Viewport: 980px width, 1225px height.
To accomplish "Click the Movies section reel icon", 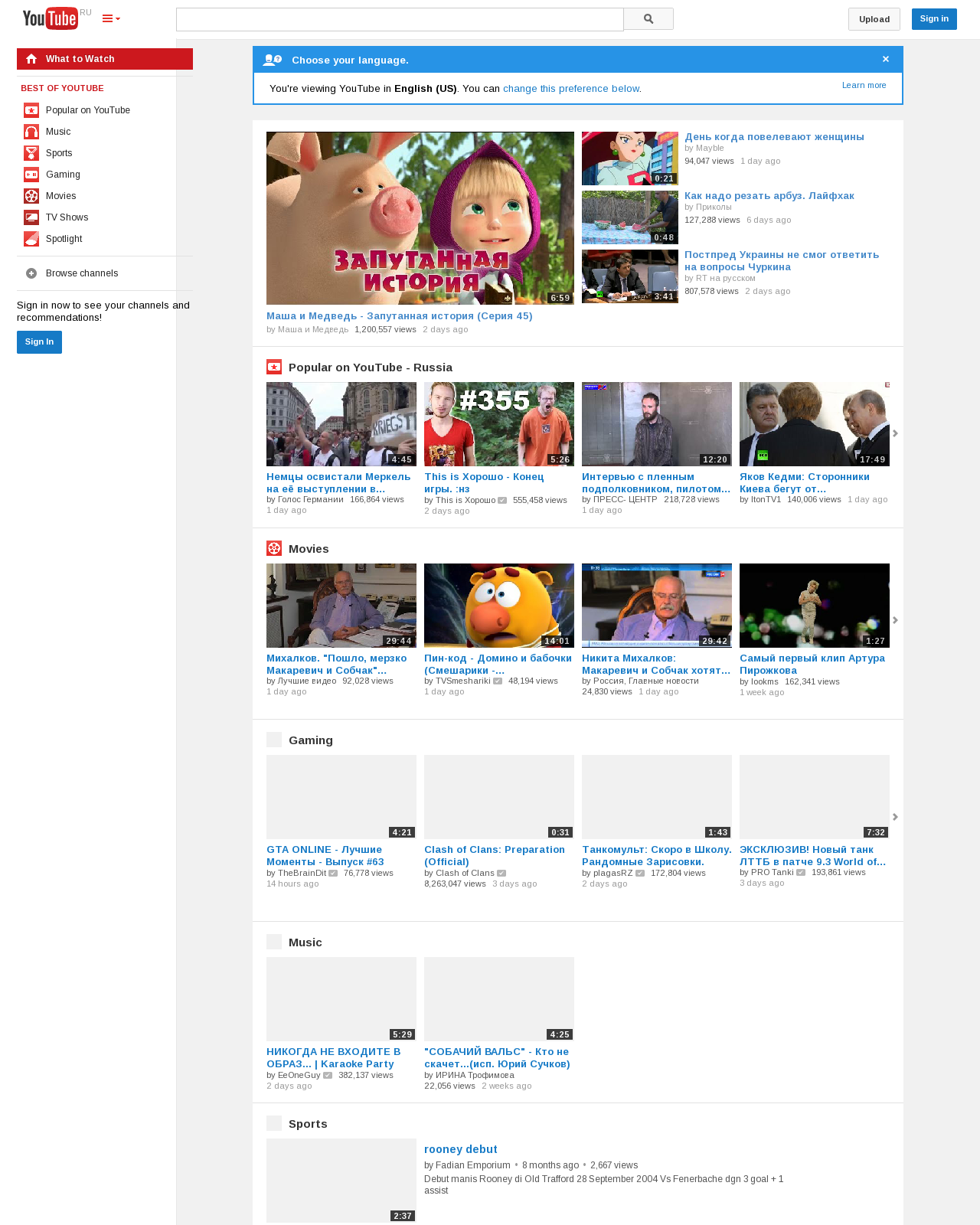I will coord(274,548).
